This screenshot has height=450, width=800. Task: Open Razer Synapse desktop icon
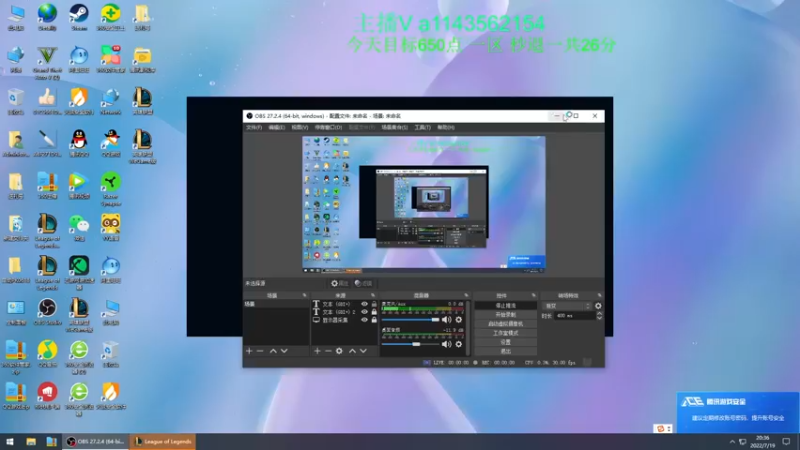coord(111,189)
